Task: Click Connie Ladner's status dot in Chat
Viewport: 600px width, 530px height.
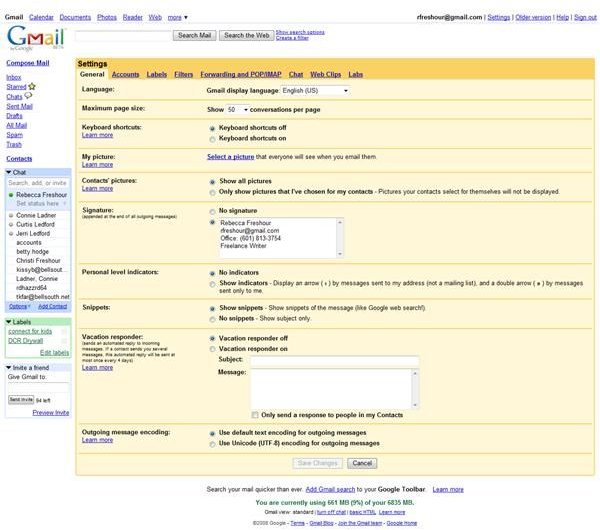Action: click(11, 215)
